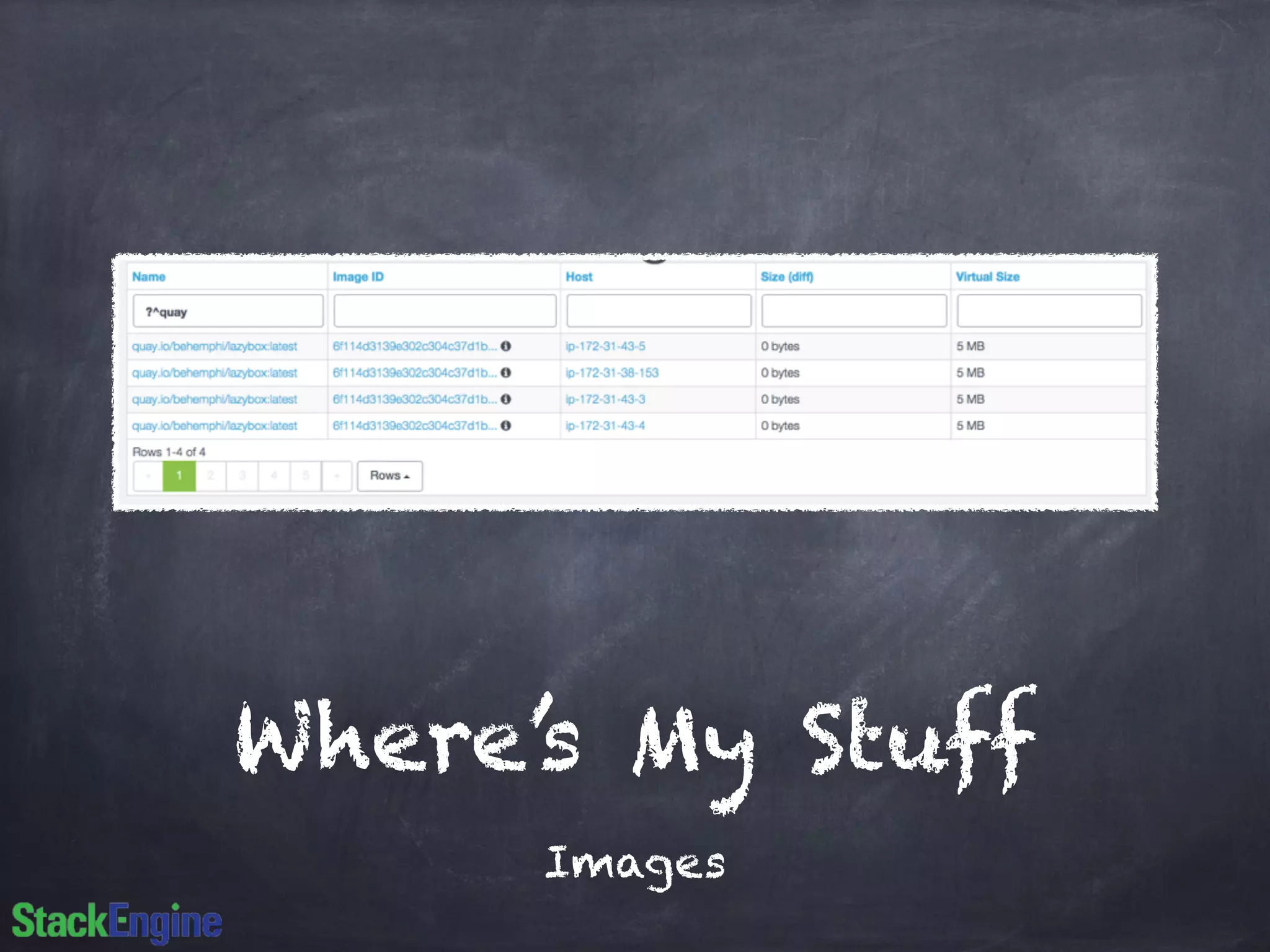Open image ID link for host ip-172-31-43-3
The height and width of the screenshot is (952, 1270).
coord(415,399)
